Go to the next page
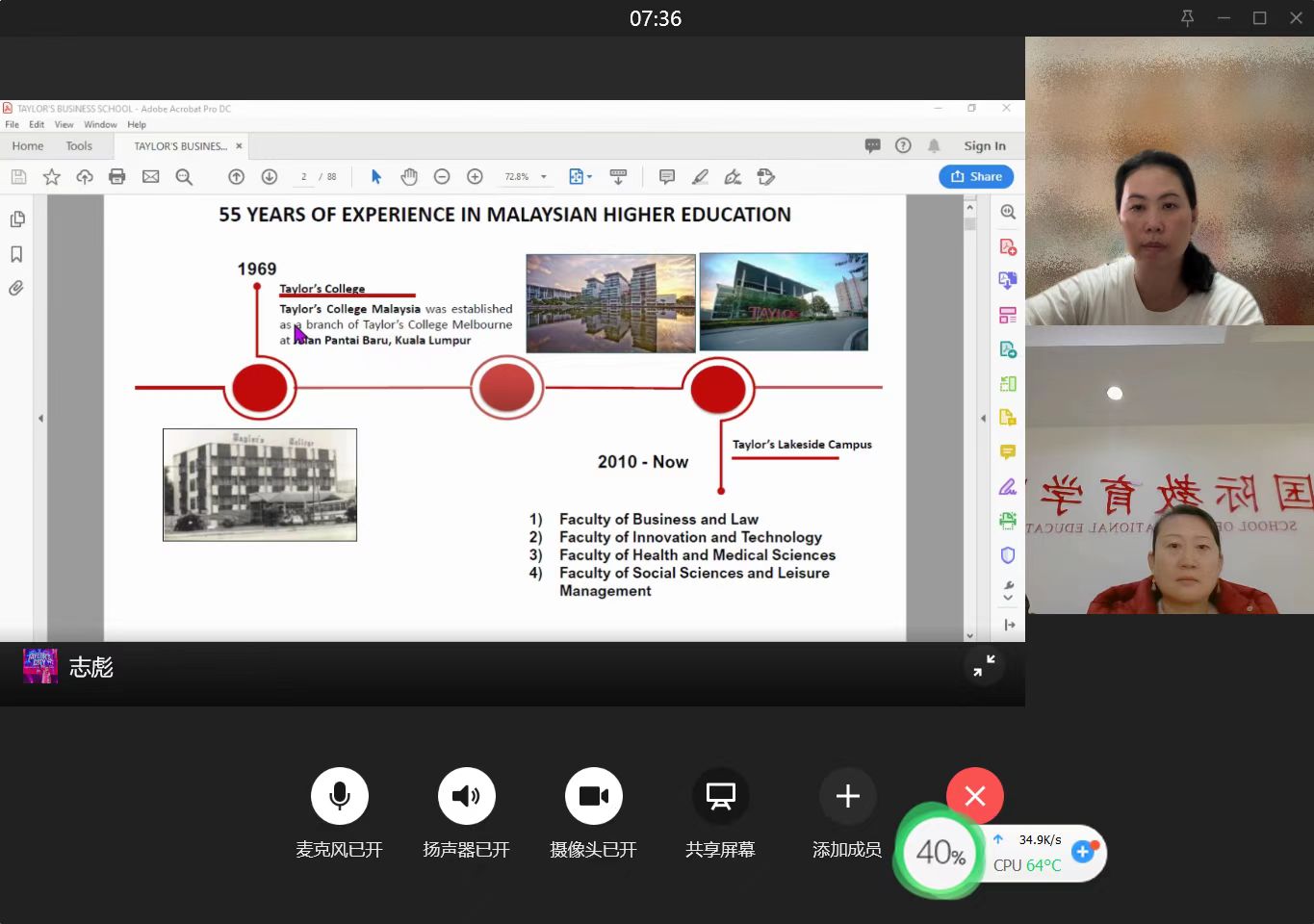The height and width of the screenshot is (924, 1314). click(x=270, y=177)
